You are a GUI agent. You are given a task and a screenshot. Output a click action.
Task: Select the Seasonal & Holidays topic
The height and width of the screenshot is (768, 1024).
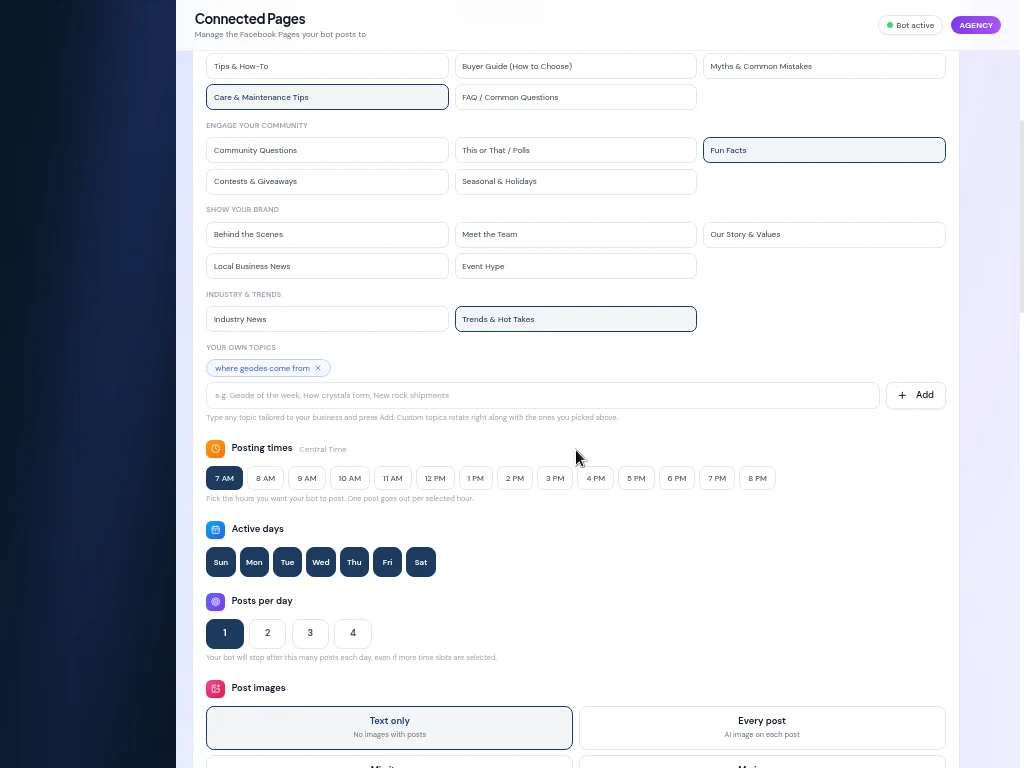575,182
